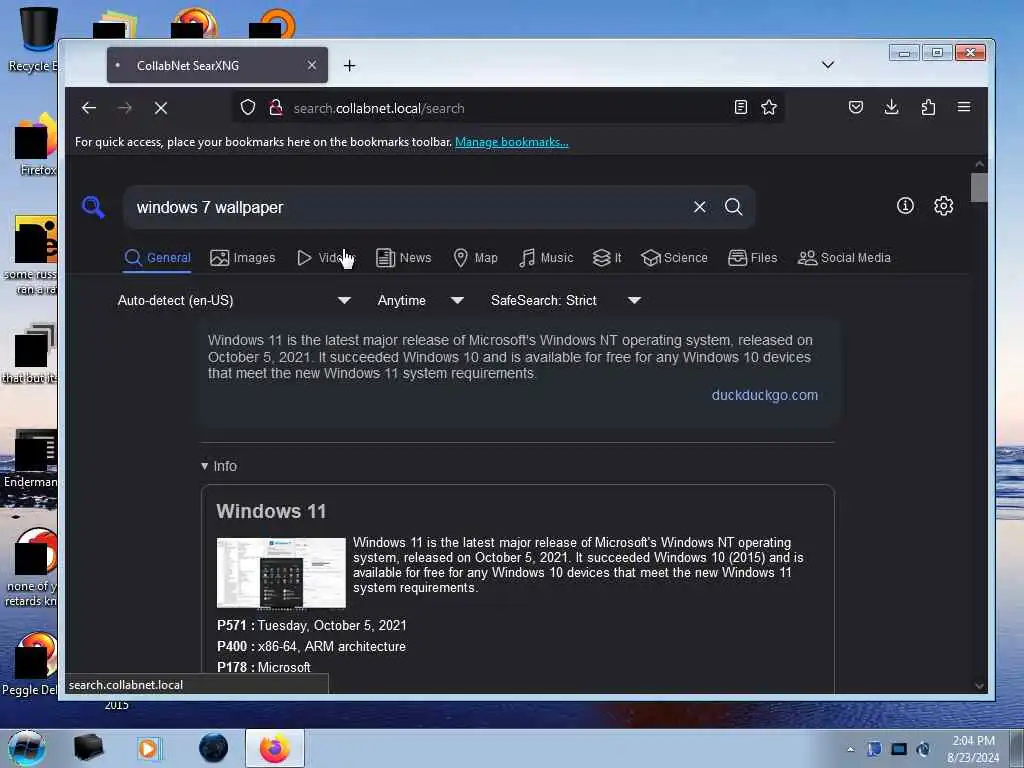Image resolution: width=1024 pixels, height=768 pixels.
Task: Submit search with magnifier button
Action: (x=733, y=207)
